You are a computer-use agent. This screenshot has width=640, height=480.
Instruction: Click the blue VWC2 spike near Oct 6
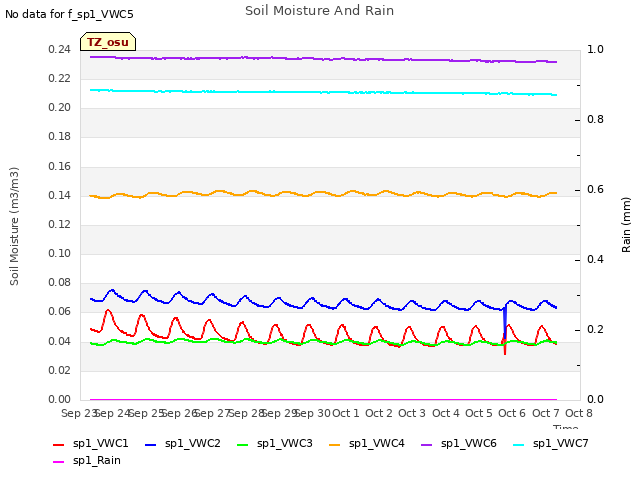tap(505, 322)
